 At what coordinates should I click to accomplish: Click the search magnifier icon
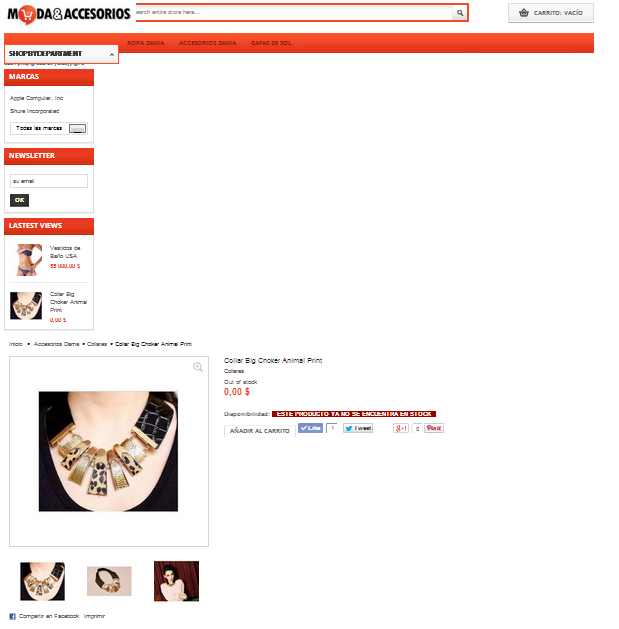460,13
